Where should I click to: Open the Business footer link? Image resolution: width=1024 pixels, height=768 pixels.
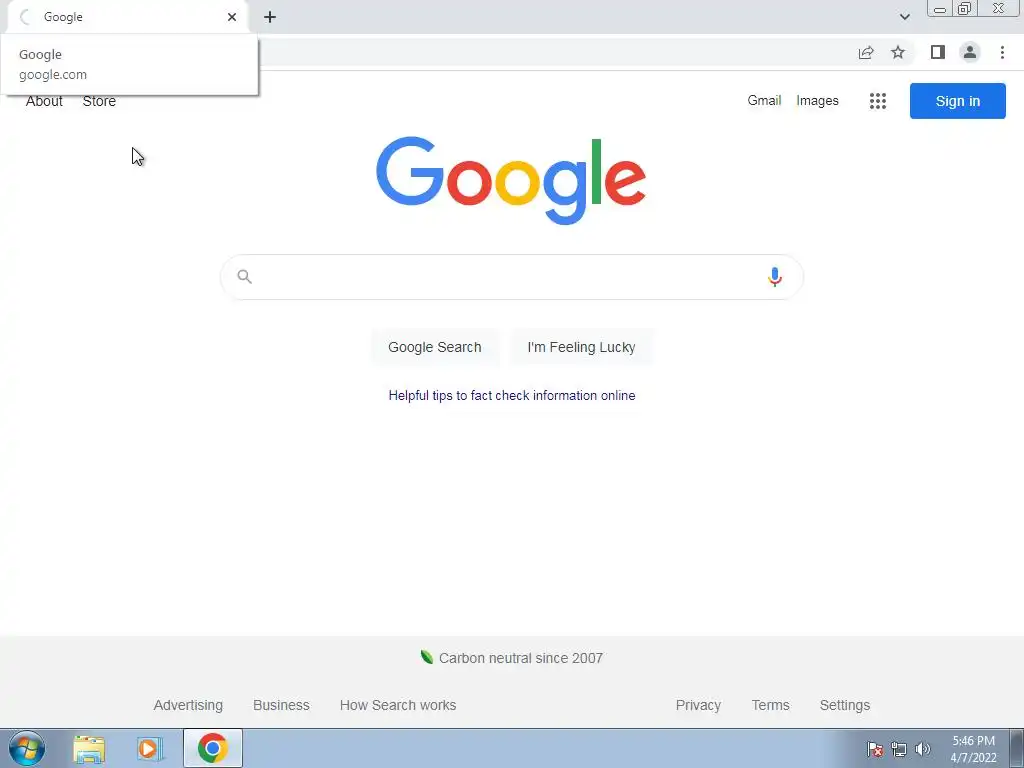point(281,705)
